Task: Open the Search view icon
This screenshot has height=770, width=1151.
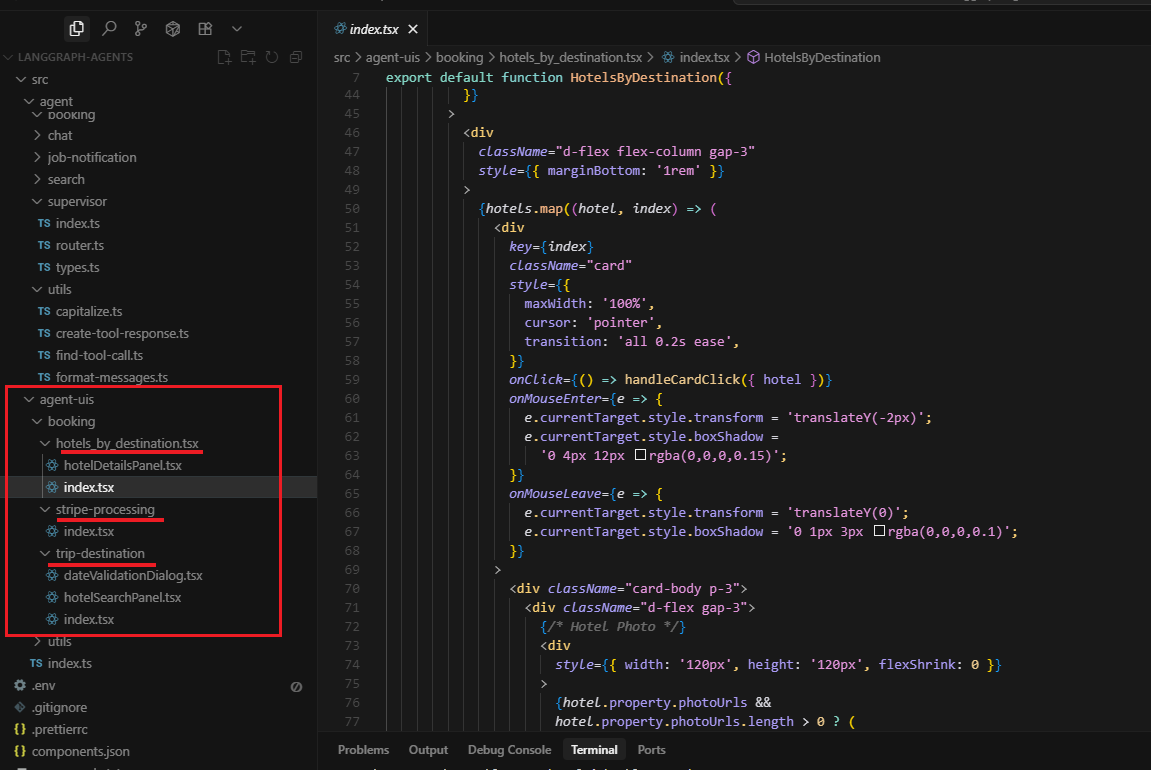Action: click(109, 29)
